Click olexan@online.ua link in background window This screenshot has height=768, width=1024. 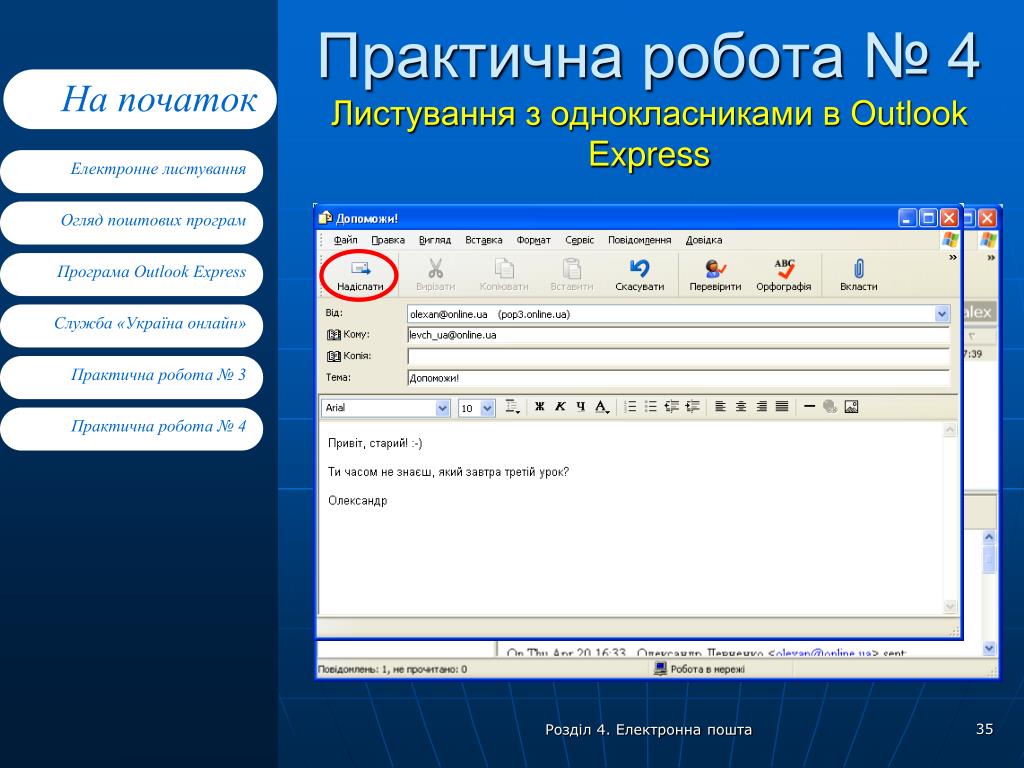click(823, 652)
